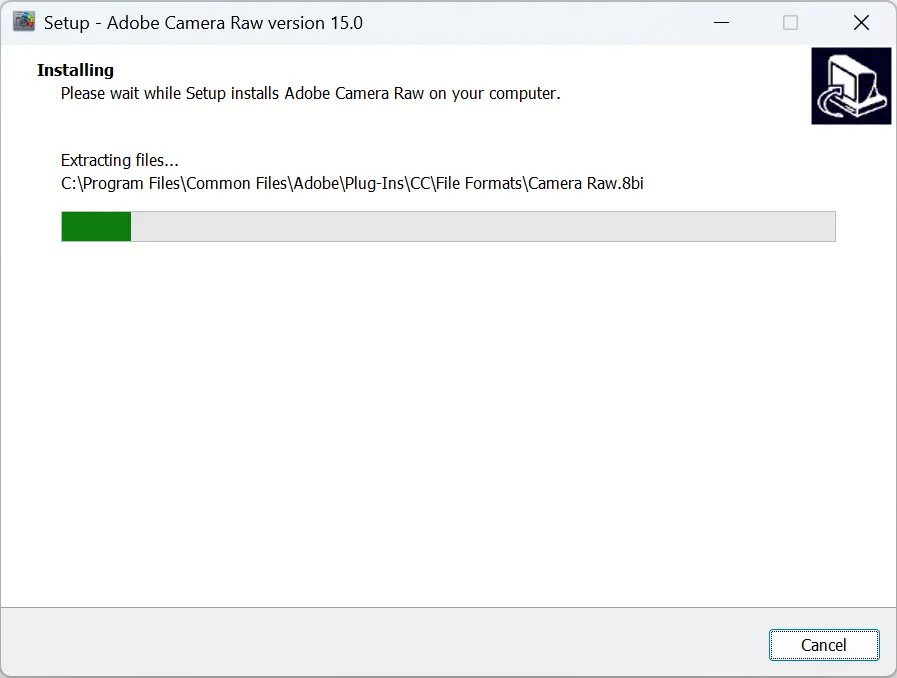
Task: Minimize the Setup window
Action: (721, 23)
